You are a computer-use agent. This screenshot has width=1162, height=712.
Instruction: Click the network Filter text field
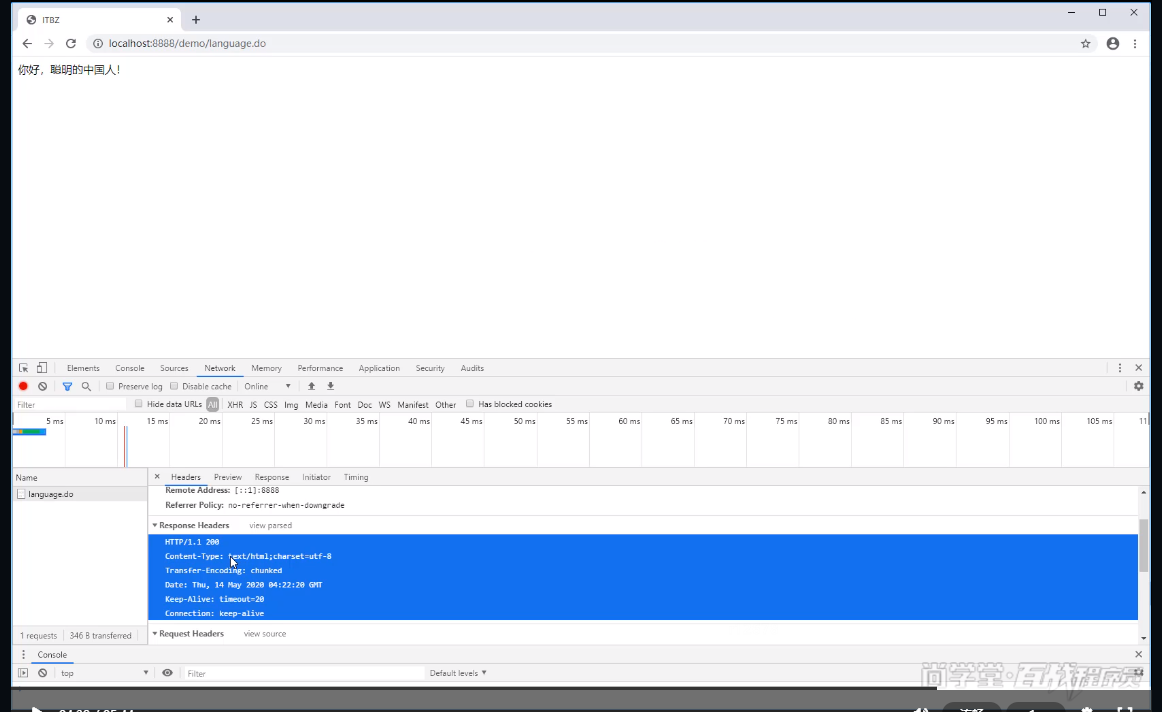[x=70, y=405]
